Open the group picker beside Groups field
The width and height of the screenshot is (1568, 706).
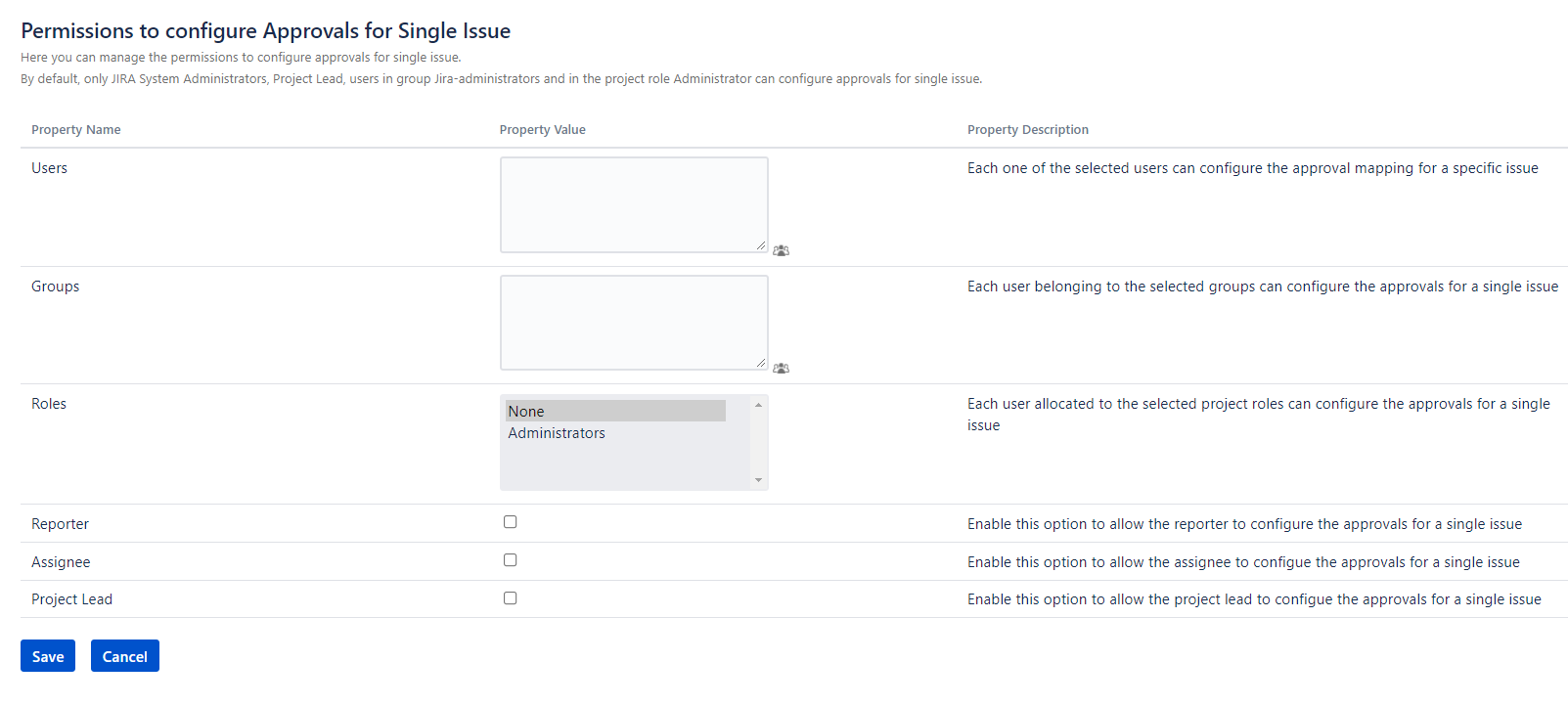pos(781,369)
